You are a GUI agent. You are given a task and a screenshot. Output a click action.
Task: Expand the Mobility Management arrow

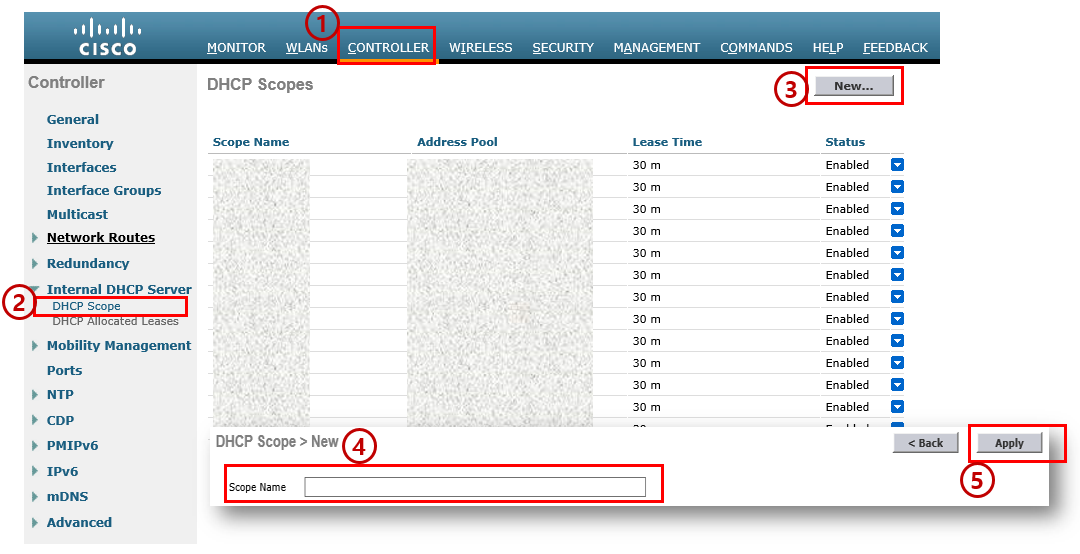point(34,346)
